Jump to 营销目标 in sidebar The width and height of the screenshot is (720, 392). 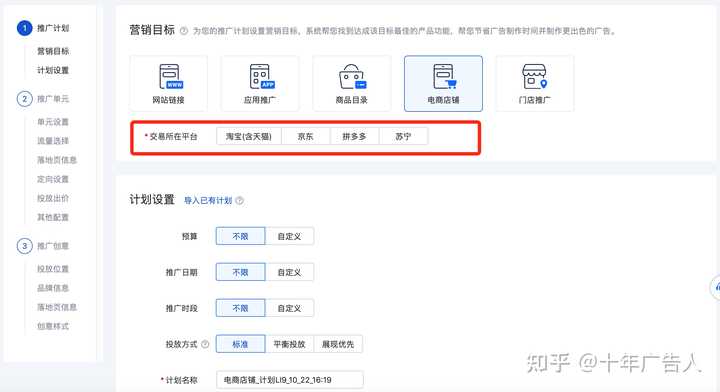pyautogui.click(x=53, y=51)
